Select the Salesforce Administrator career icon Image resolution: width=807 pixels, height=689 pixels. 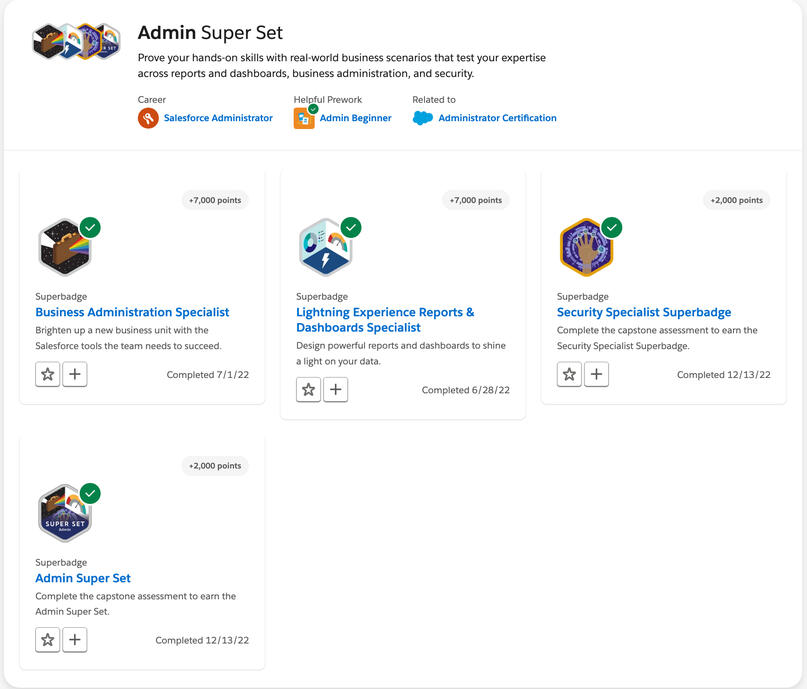coord(148,118)
